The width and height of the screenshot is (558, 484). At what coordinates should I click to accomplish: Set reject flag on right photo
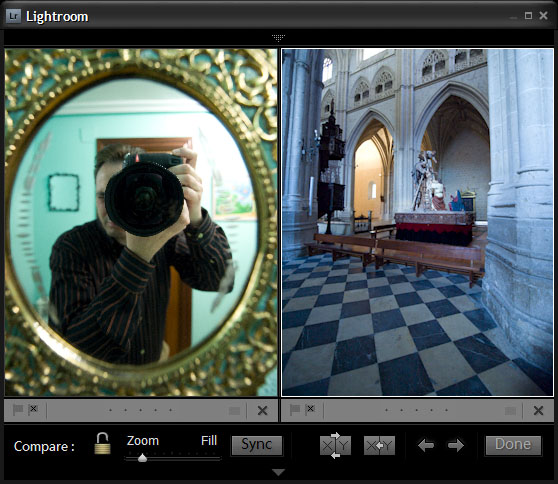pos(310,409)
